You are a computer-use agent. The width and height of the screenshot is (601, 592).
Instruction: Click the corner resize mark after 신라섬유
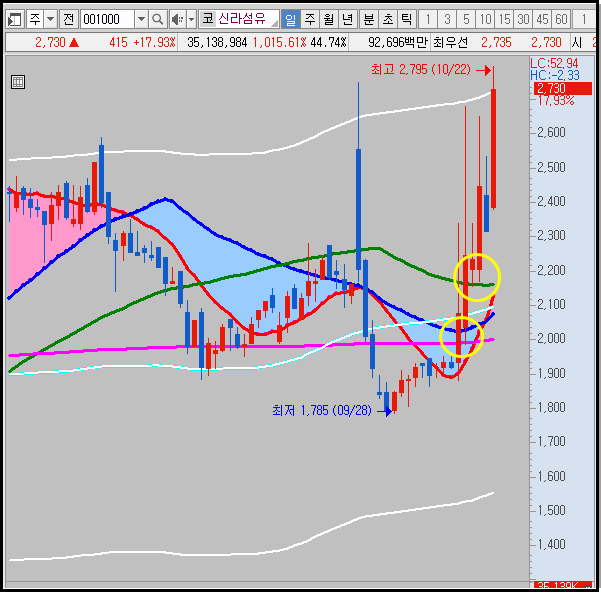coord(274,23)
